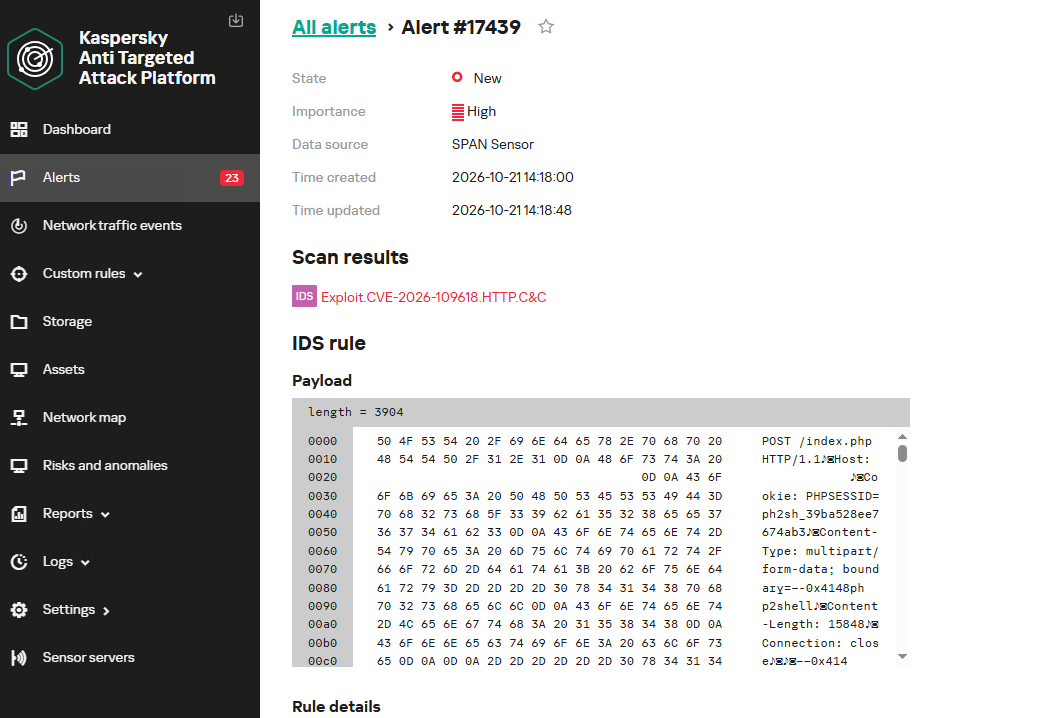Click the payload scroll up arrow
Image resolution: width=1056 pixels, height=718 pixels.
[x=902, y=437]
